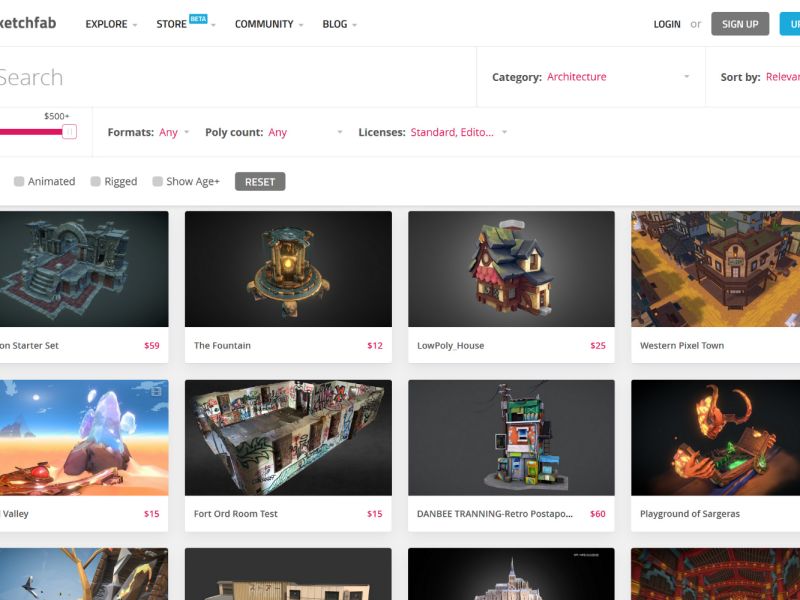Click DANBEE TRANNING-Retro Postapo title
Viewport: 800px width, 600px height.
pos(494,514)
